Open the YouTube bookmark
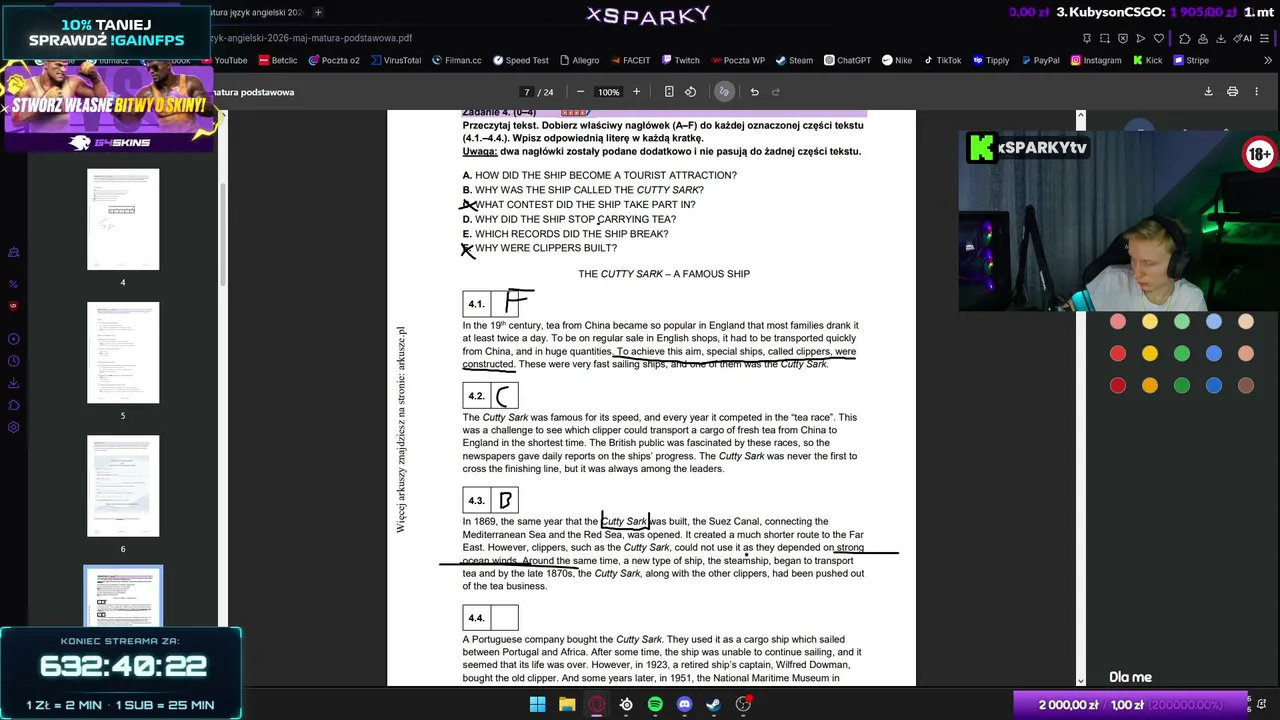 pos(224,60)
